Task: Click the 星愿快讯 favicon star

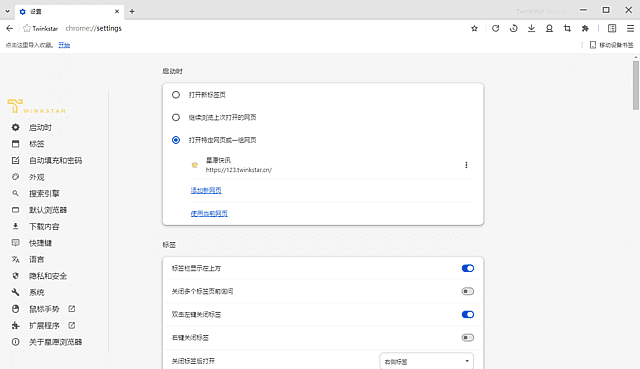Action: pyautogui.click(x=195, y=165)
